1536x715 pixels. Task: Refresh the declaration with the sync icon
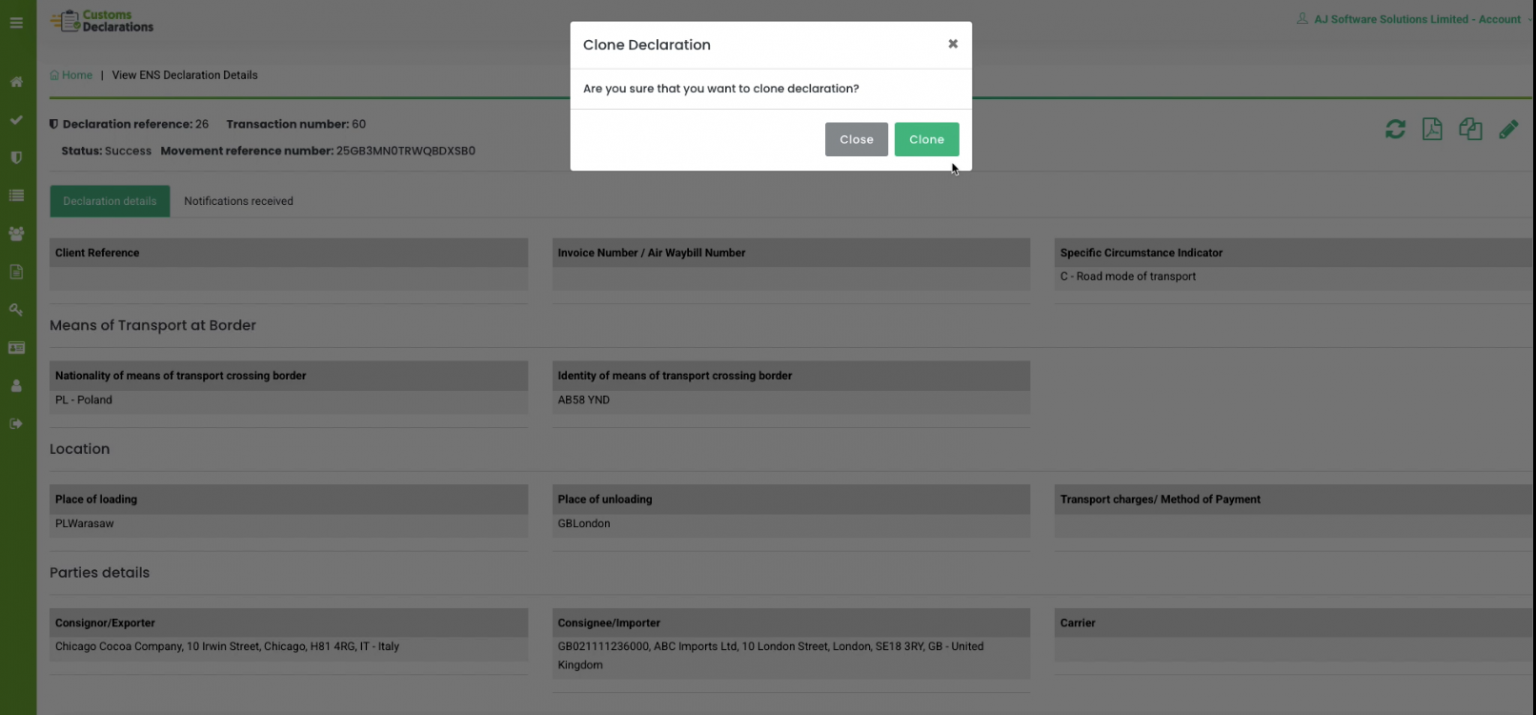coord(1394,129)
